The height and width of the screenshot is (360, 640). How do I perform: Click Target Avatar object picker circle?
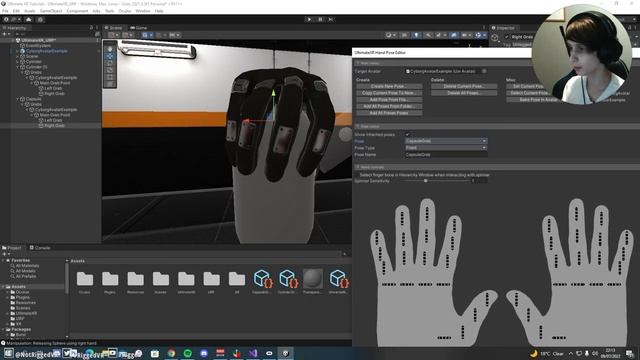484,71
